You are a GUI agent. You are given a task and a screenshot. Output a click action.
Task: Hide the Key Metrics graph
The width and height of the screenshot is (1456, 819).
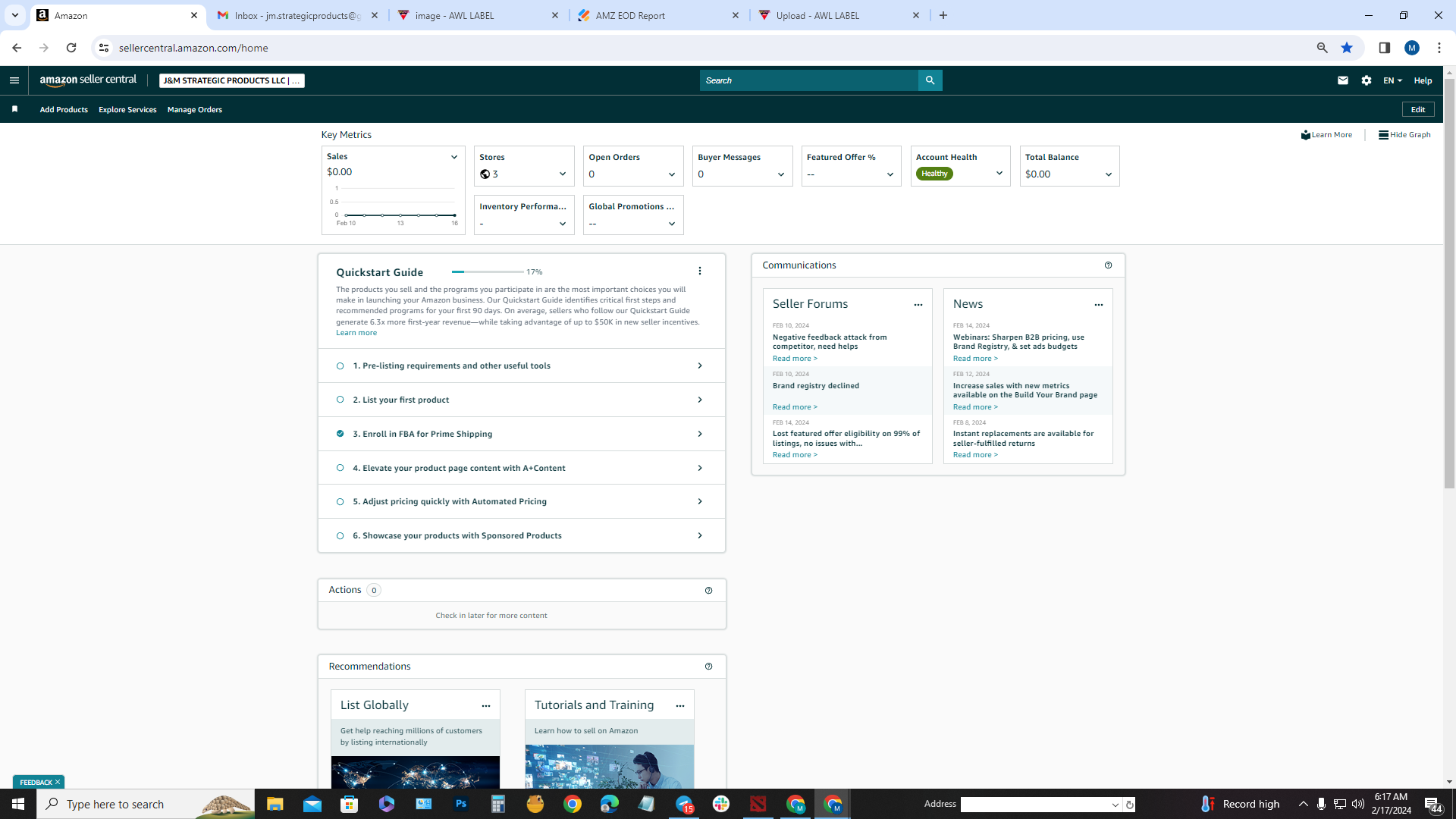pos(1404,135)
